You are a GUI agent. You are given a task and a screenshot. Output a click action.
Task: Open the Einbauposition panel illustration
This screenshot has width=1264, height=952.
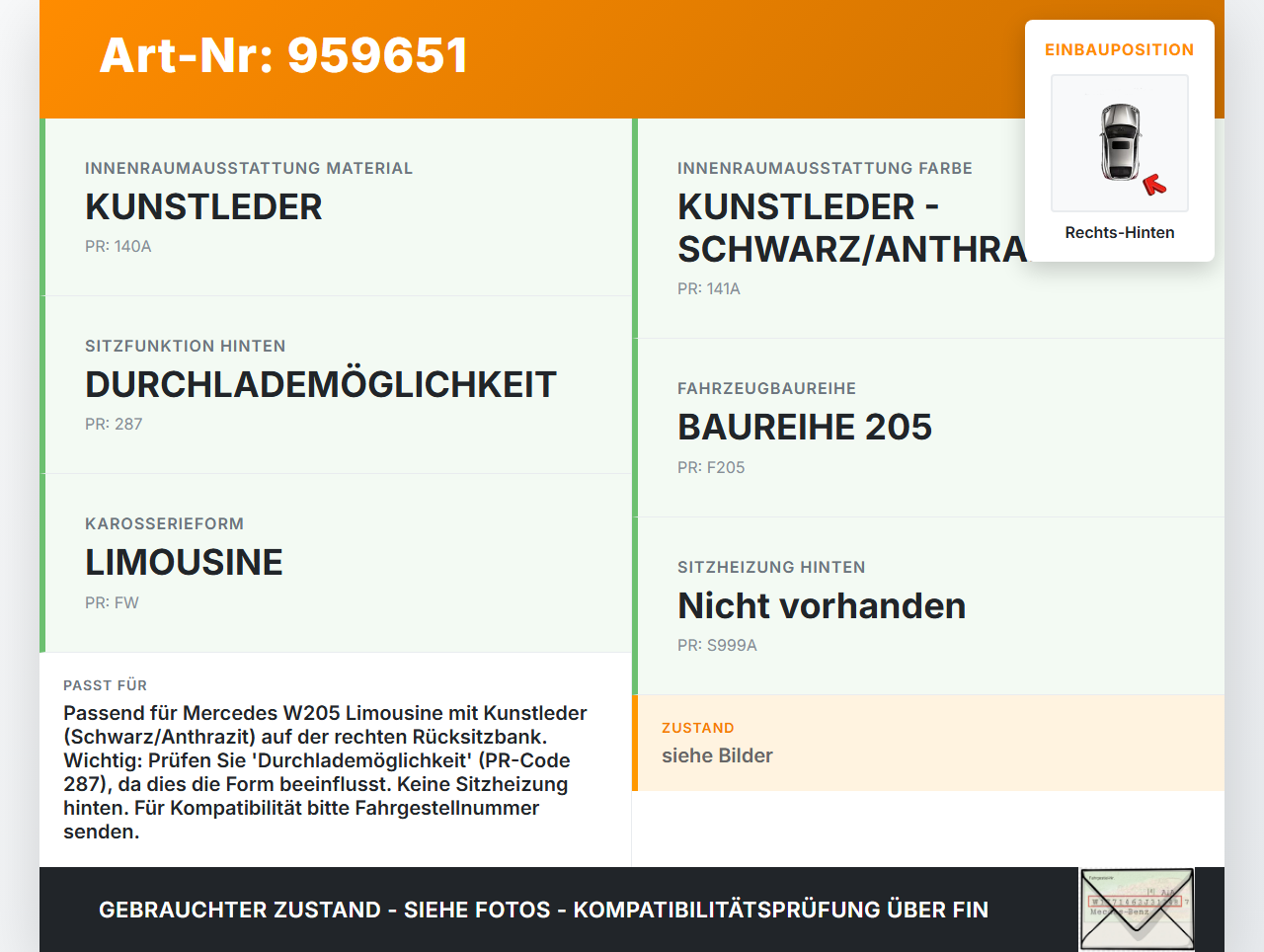(1119, 142)
